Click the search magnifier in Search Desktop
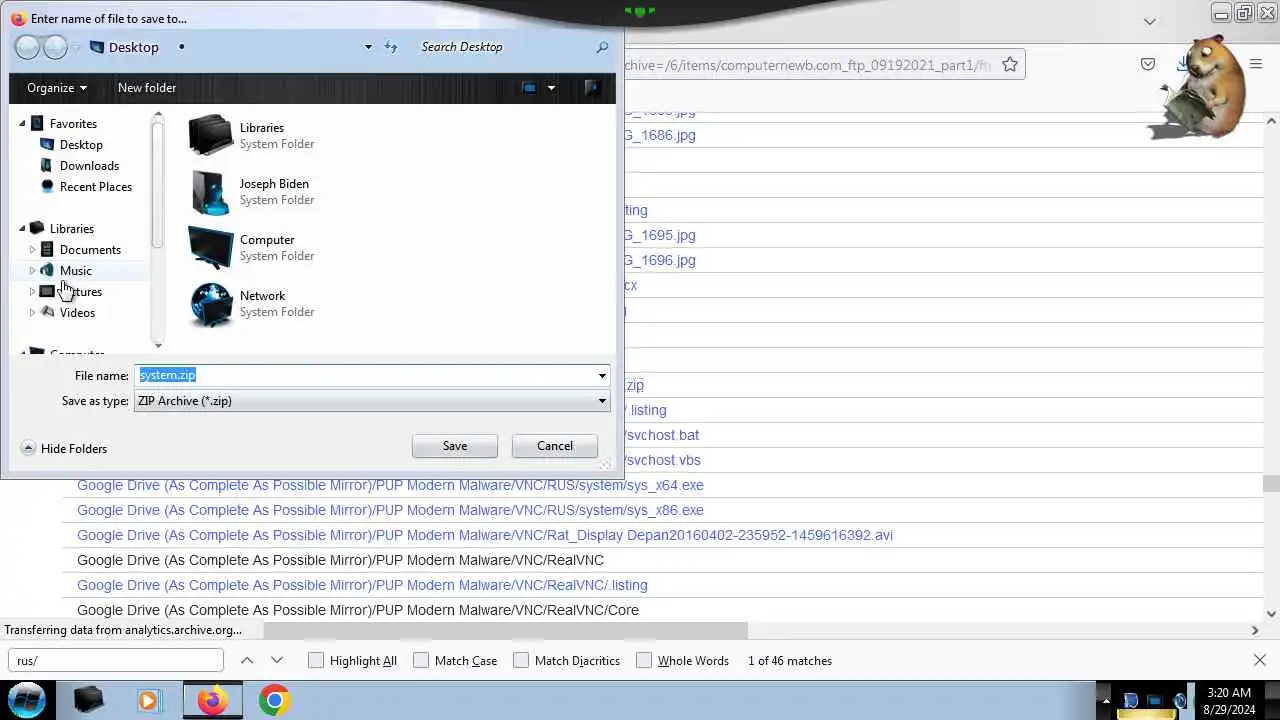The image size is (1280, 720). (602, 47)
